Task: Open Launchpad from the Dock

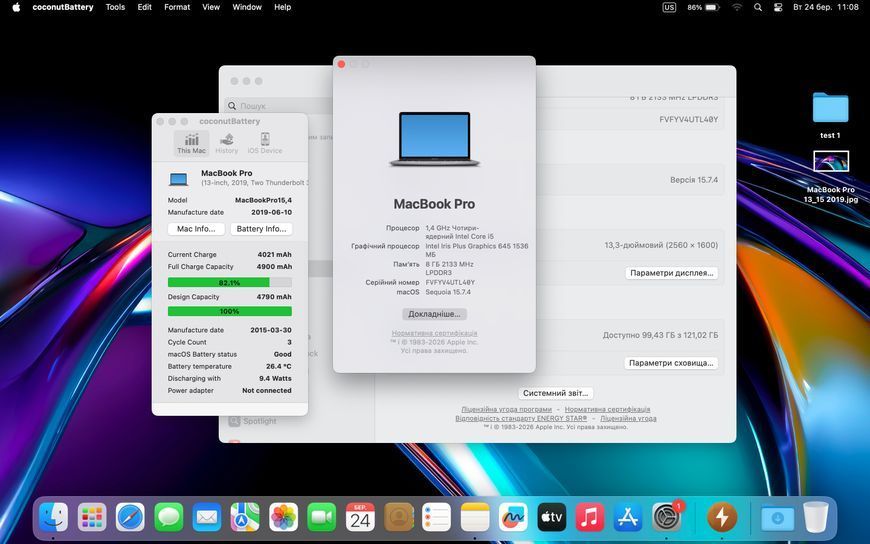Action: click(x=92, y=517)
